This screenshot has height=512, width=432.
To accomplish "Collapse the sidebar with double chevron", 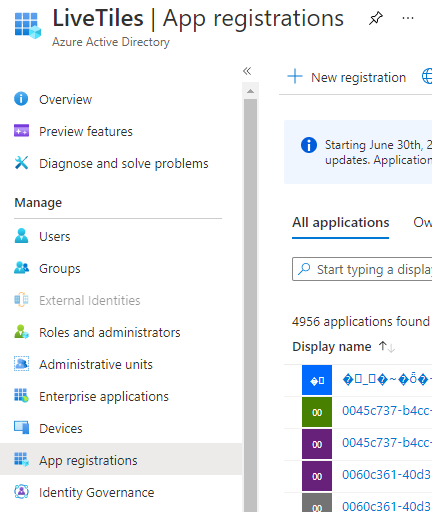I will 247,71.
